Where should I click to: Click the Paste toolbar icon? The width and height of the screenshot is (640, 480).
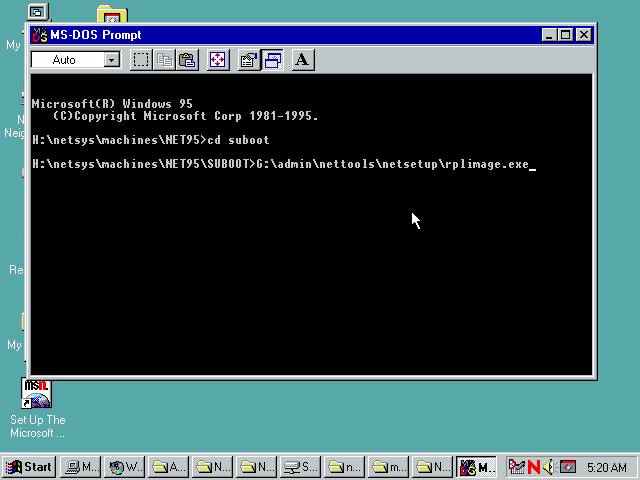tap(187, 60)
